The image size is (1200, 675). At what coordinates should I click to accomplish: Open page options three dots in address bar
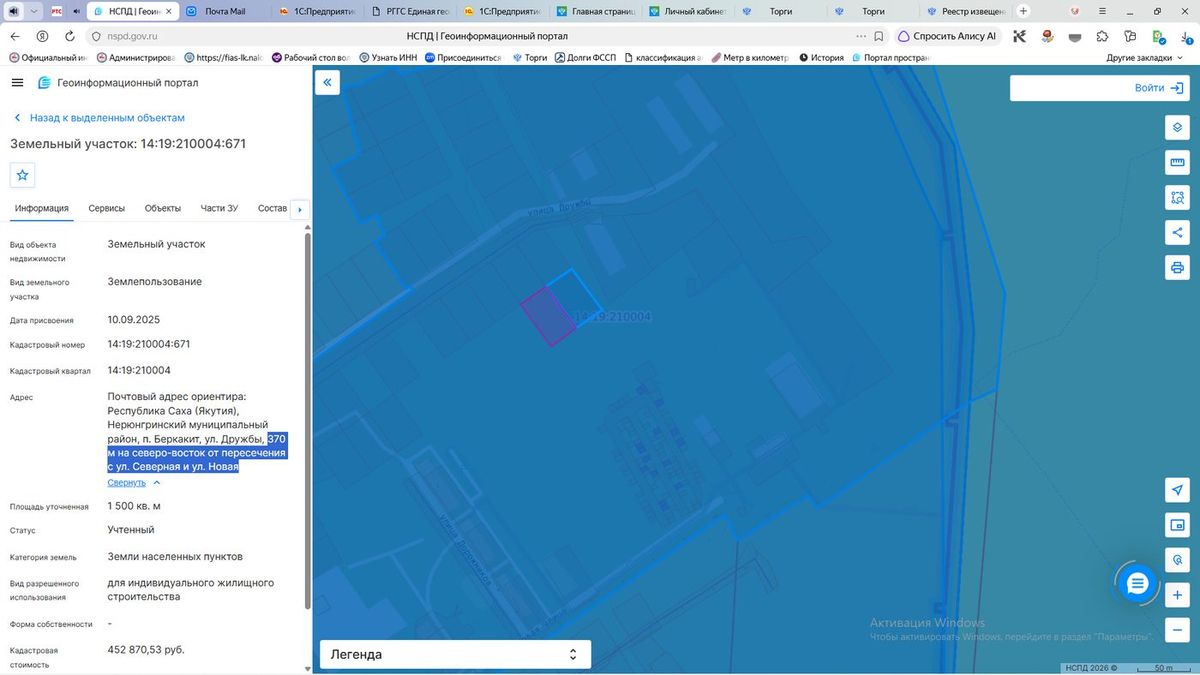coord(861,36)
